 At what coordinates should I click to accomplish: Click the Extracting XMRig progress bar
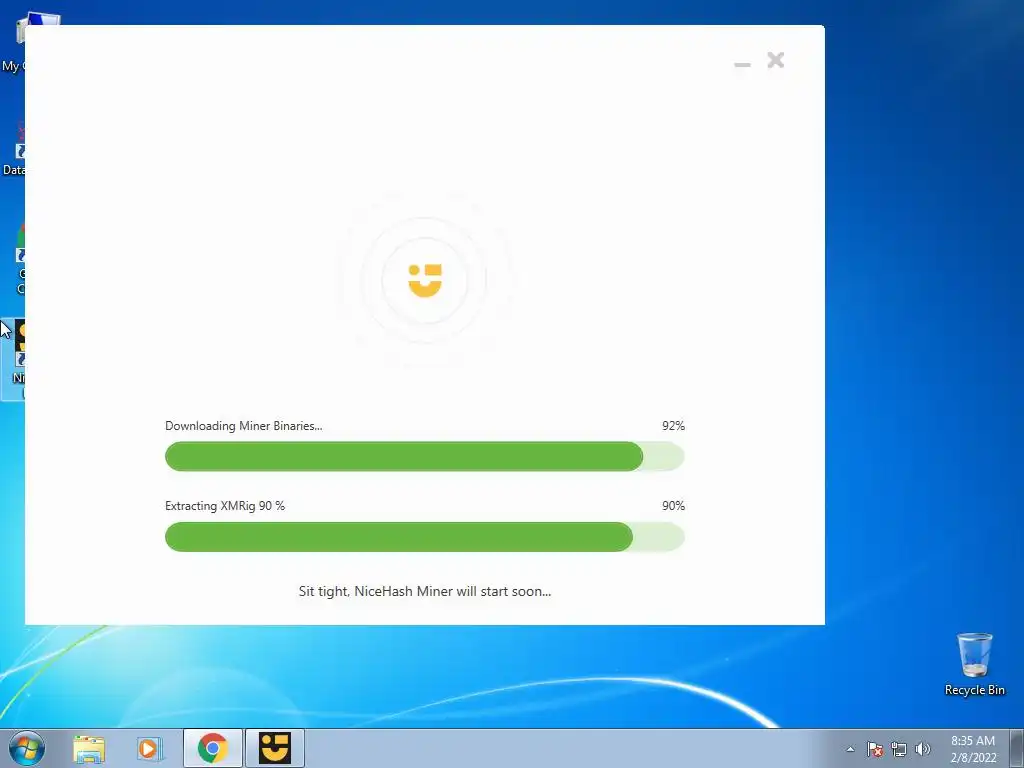[424, 536]
